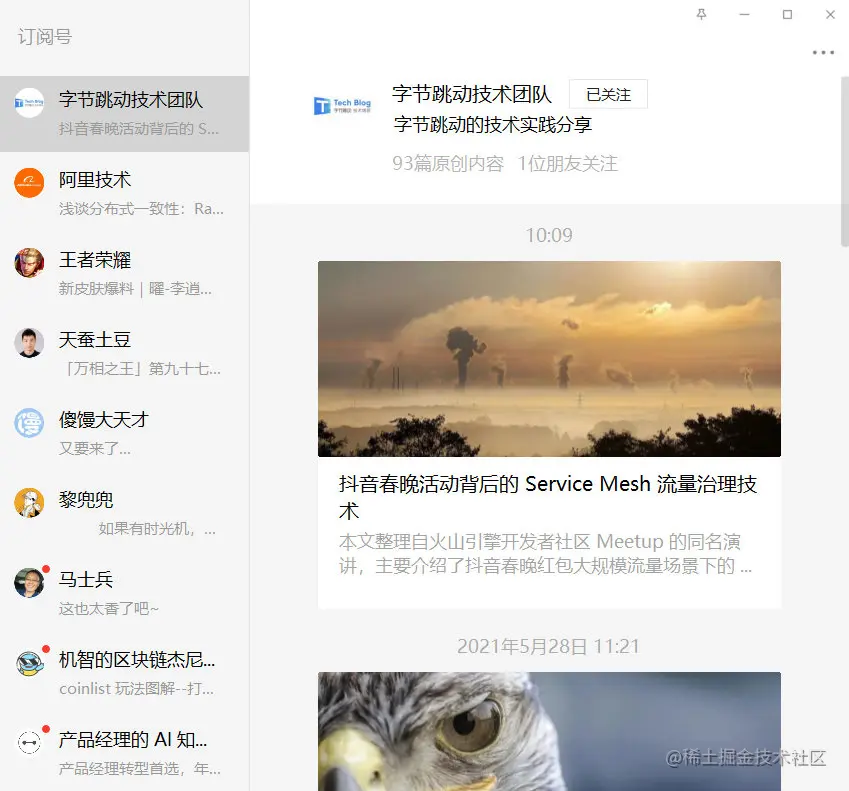This screenshot has height=791, width=849.
Task: Click the 黎兜兜 avatar icon
Action: (29, 503)
